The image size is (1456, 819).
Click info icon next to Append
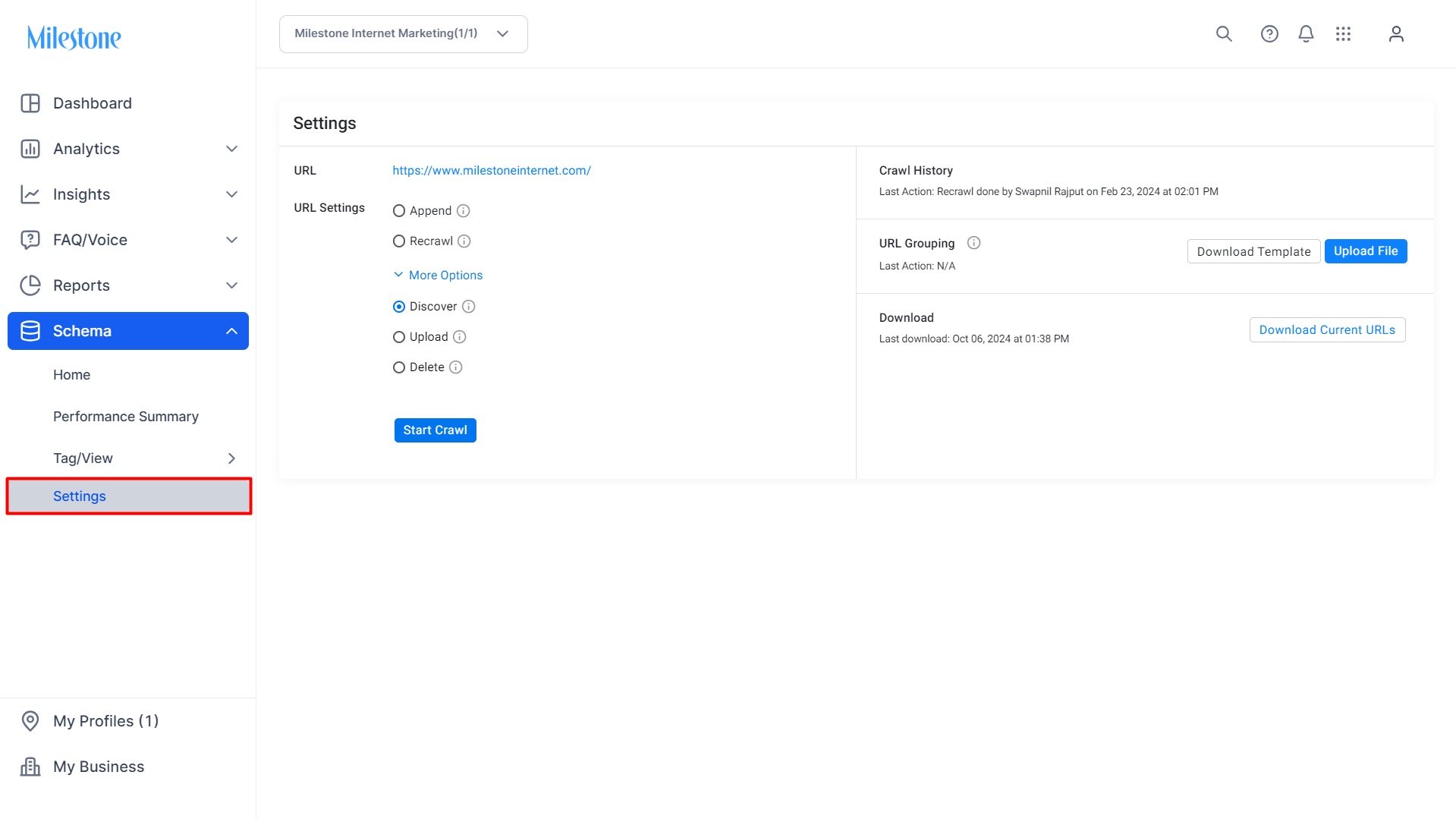[x=464, y=211]
